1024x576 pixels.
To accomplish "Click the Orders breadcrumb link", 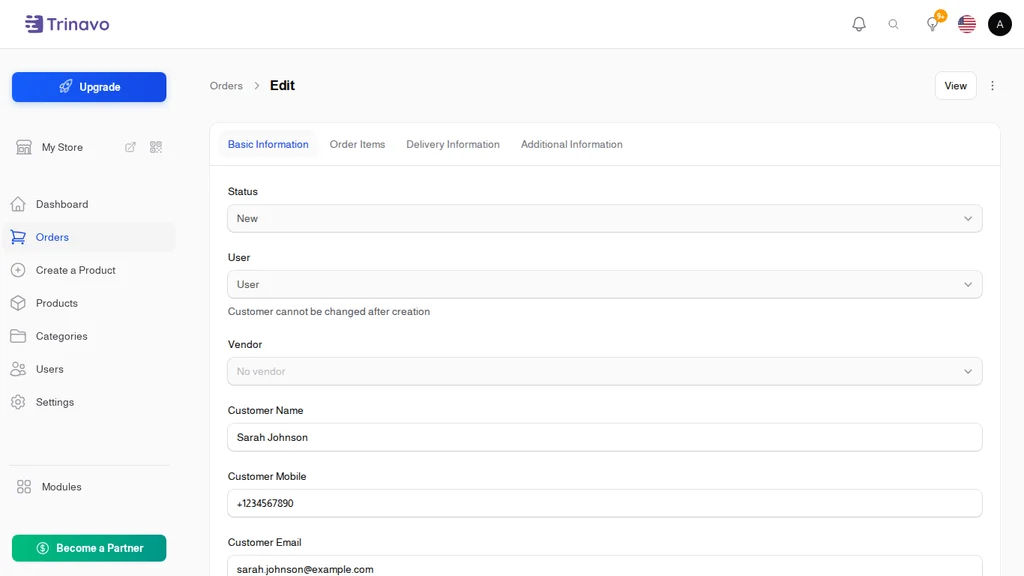I will (x=226, y=86).
